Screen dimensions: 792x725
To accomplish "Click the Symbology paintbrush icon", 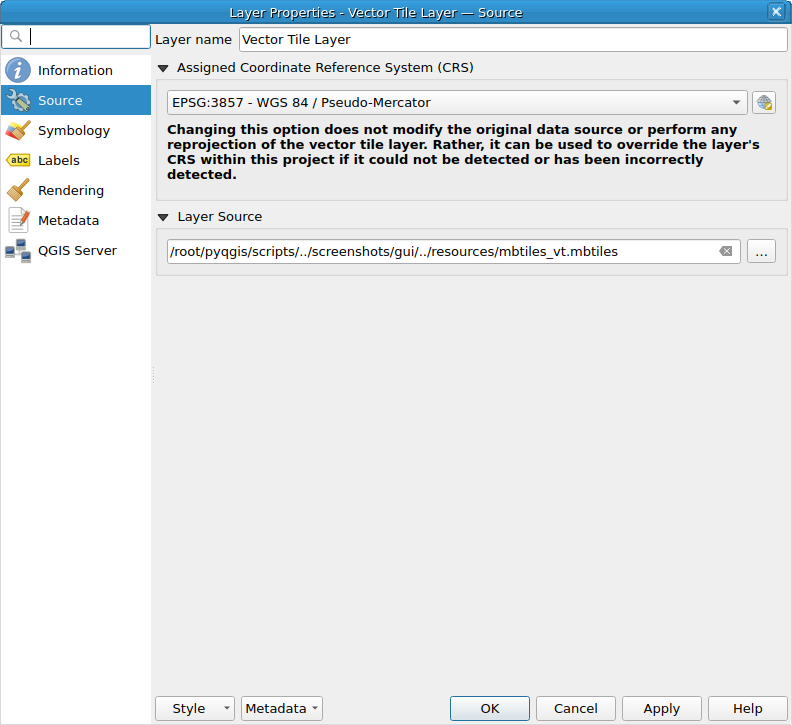I will [18, 130].
